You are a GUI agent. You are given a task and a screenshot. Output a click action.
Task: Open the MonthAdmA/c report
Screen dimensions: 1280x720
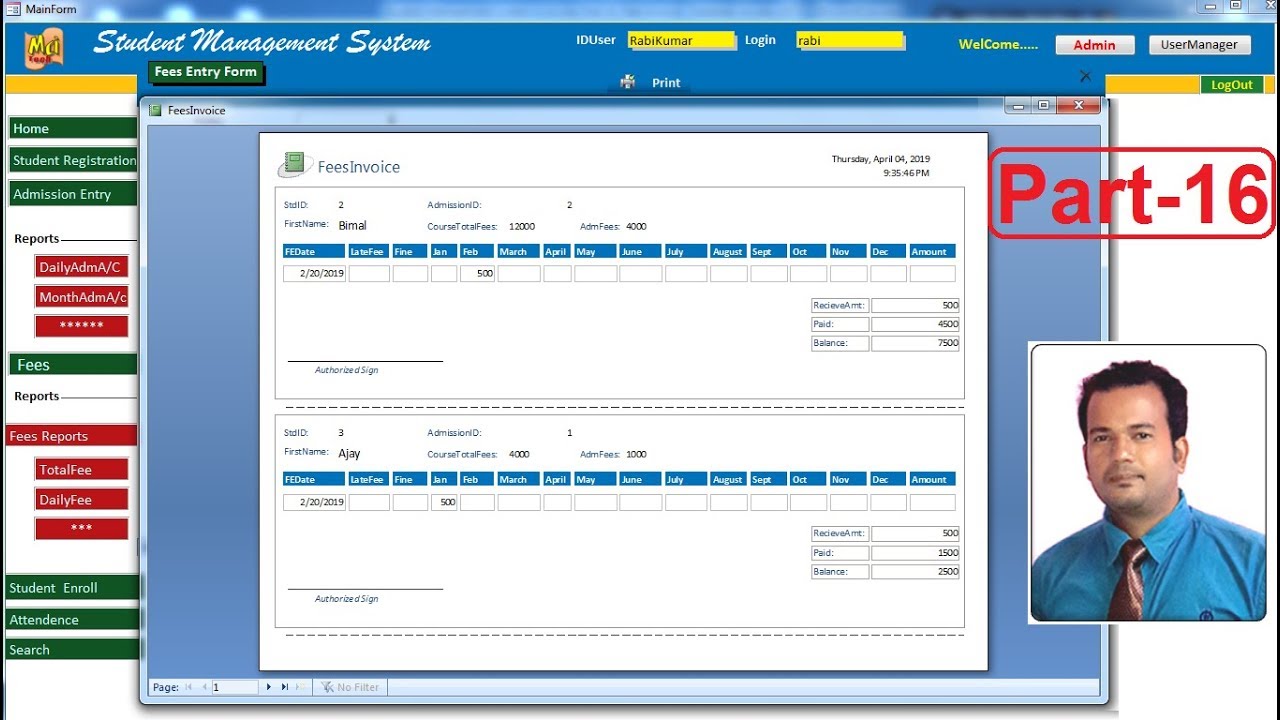pyautogui.click(x=82, y=297)
